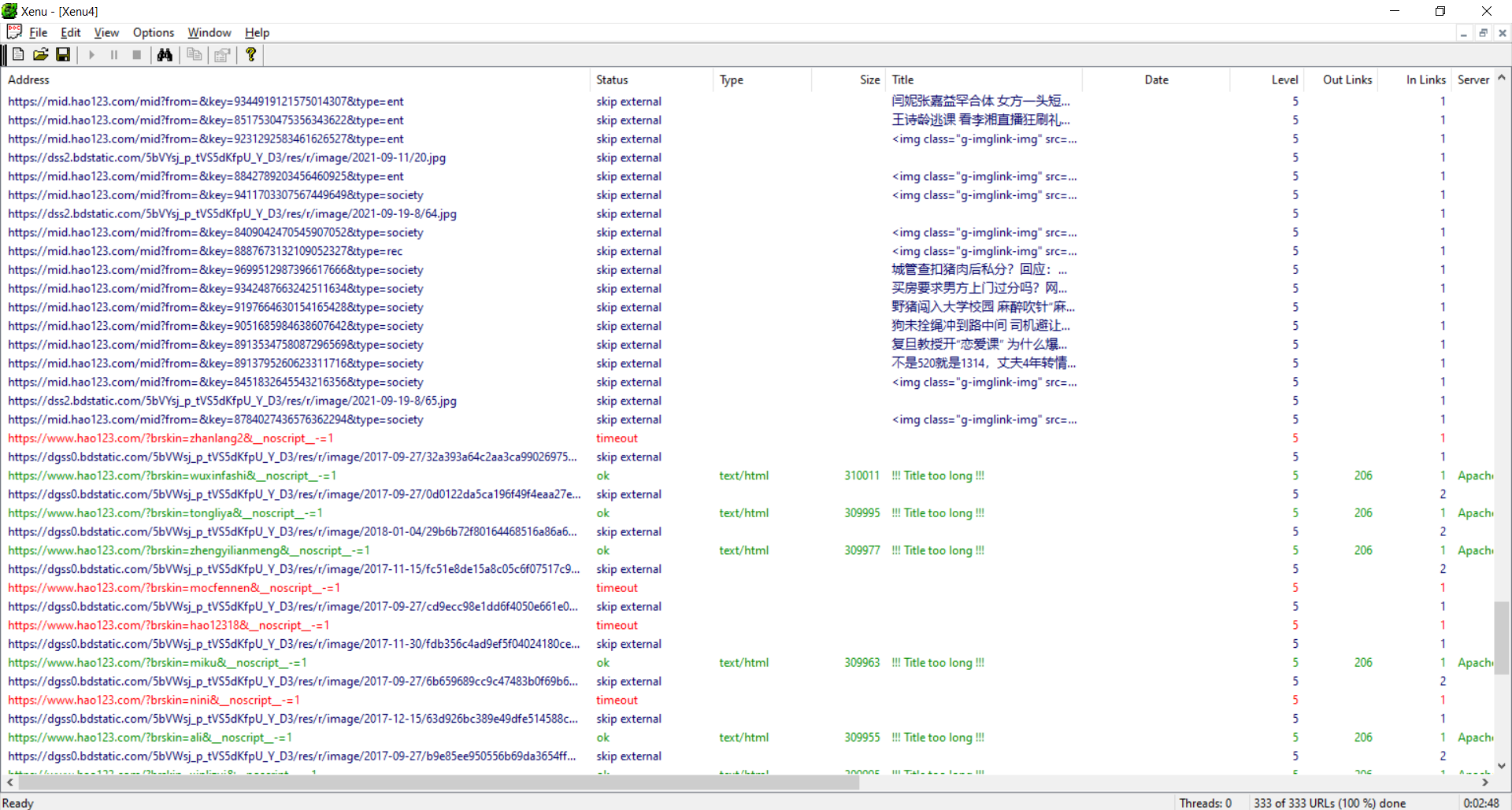The image size is (1512, 810).
Task: Click the horizontal scrollbar left arrow
Action: 10,782
